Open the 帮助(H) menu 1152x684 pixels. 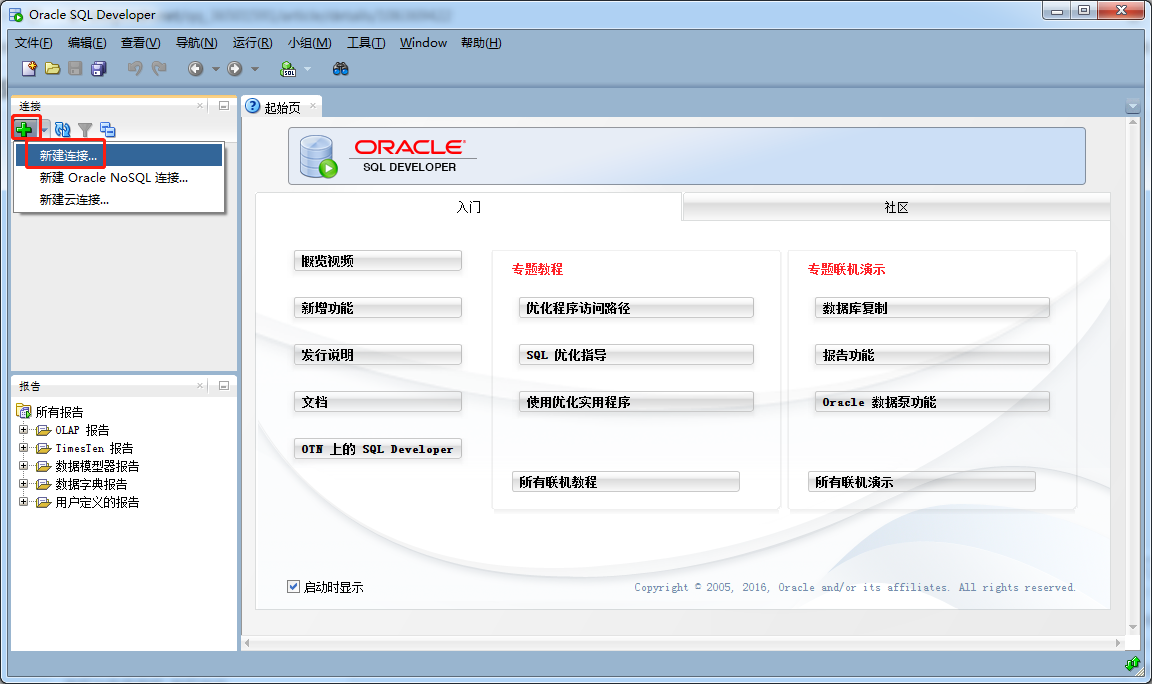[481, 43]
